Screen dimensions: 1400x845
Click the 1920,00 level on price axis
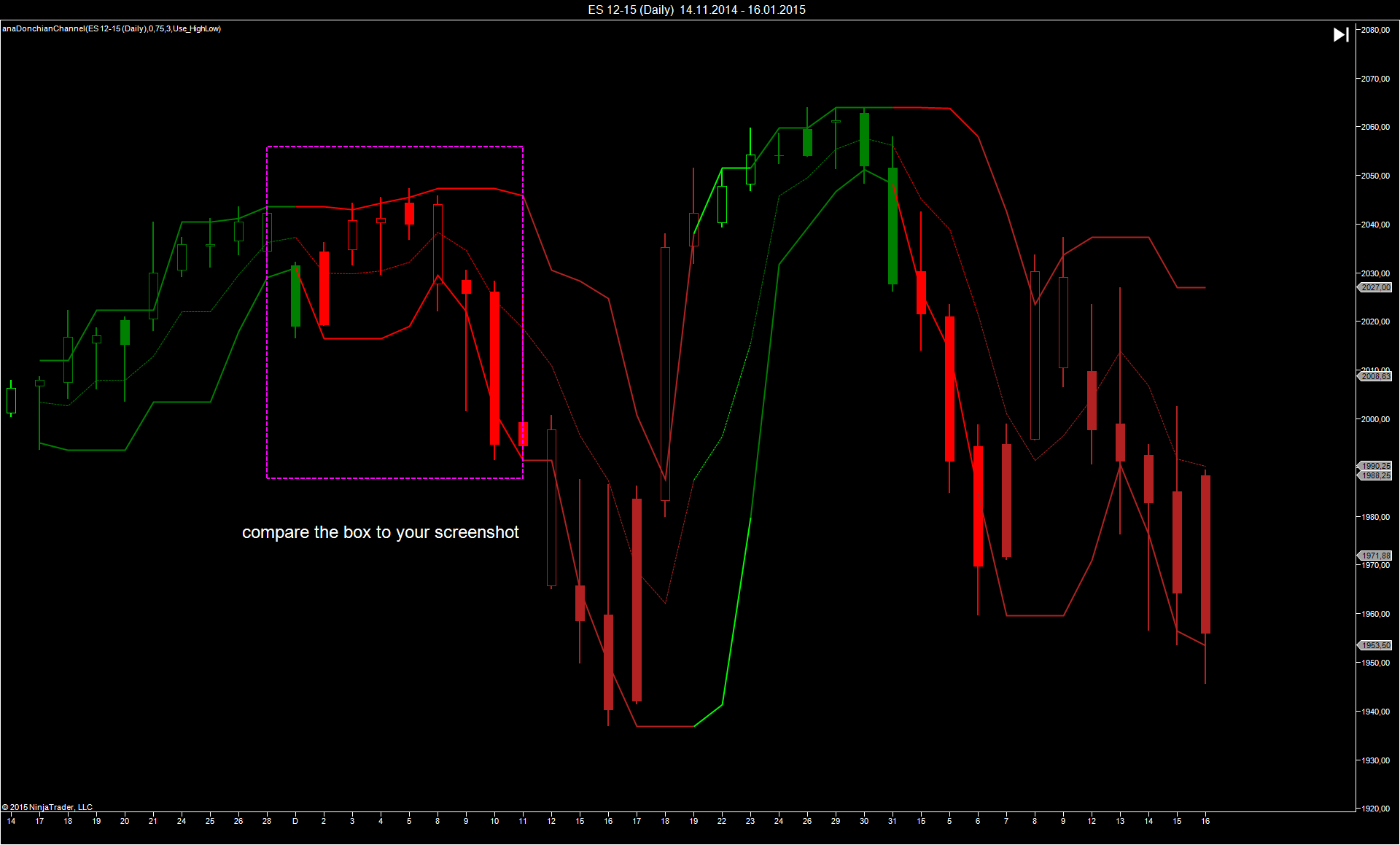[x=1375, y=809]
